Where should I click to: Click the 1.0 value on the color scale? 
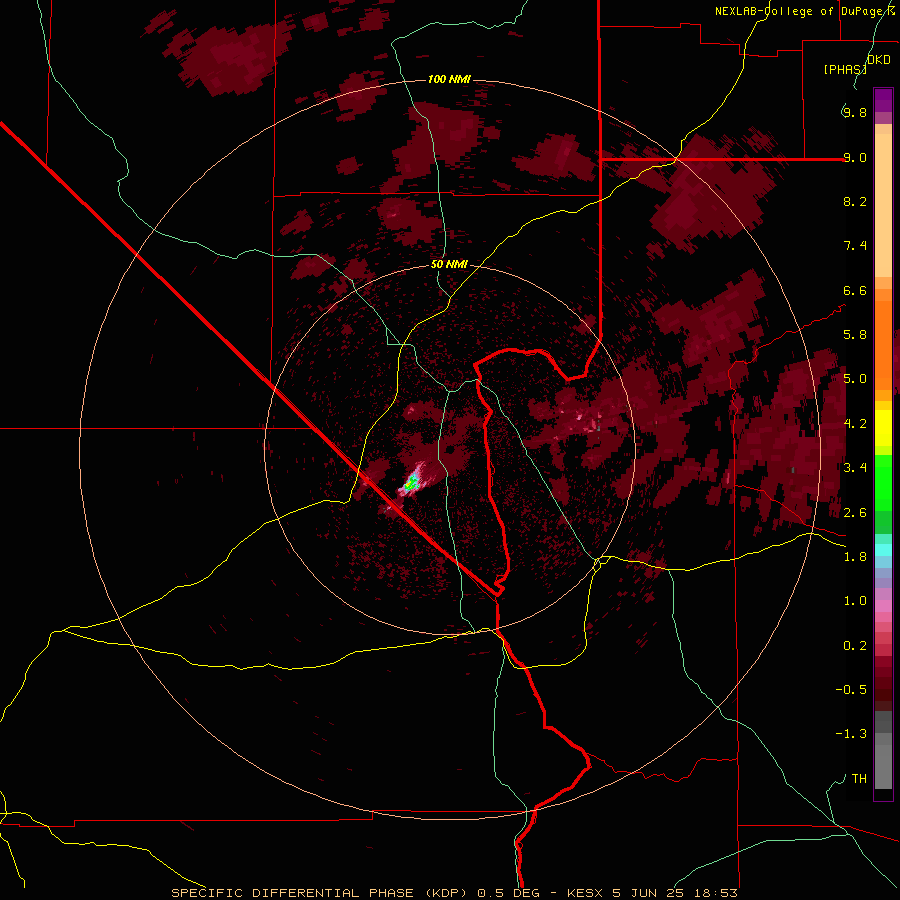coord(855,601)
